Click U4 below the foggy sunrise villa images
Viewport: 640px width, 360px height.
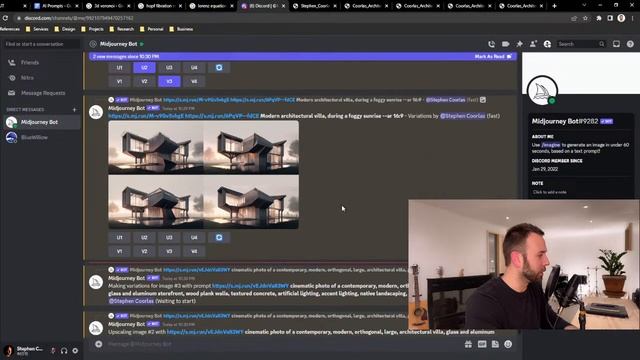tap(194, 238)
